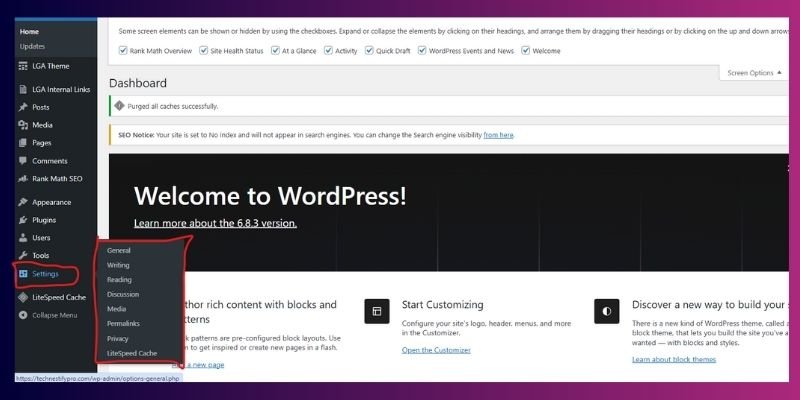Click the Posts pushpin icon
The image size is (800, 400).
coord(22,107)
